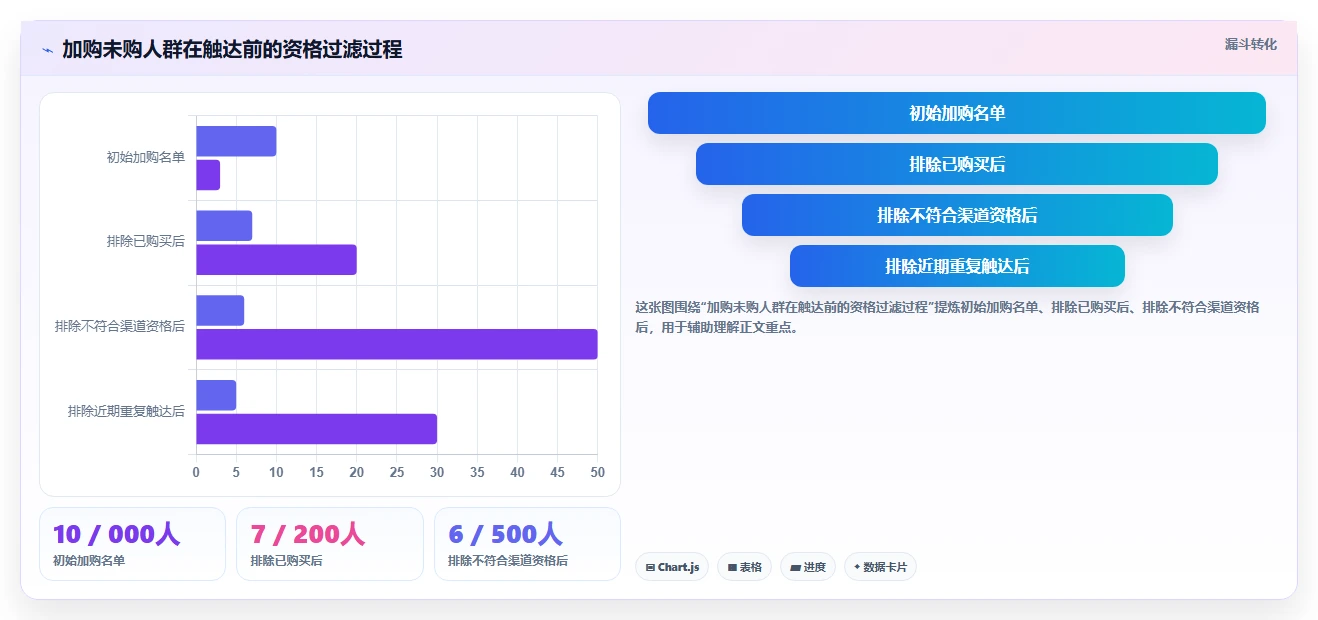This screenshot has height=620, width=1318.
Task: Click the x-axis tick label 25
Action: [x=397, y=472]
